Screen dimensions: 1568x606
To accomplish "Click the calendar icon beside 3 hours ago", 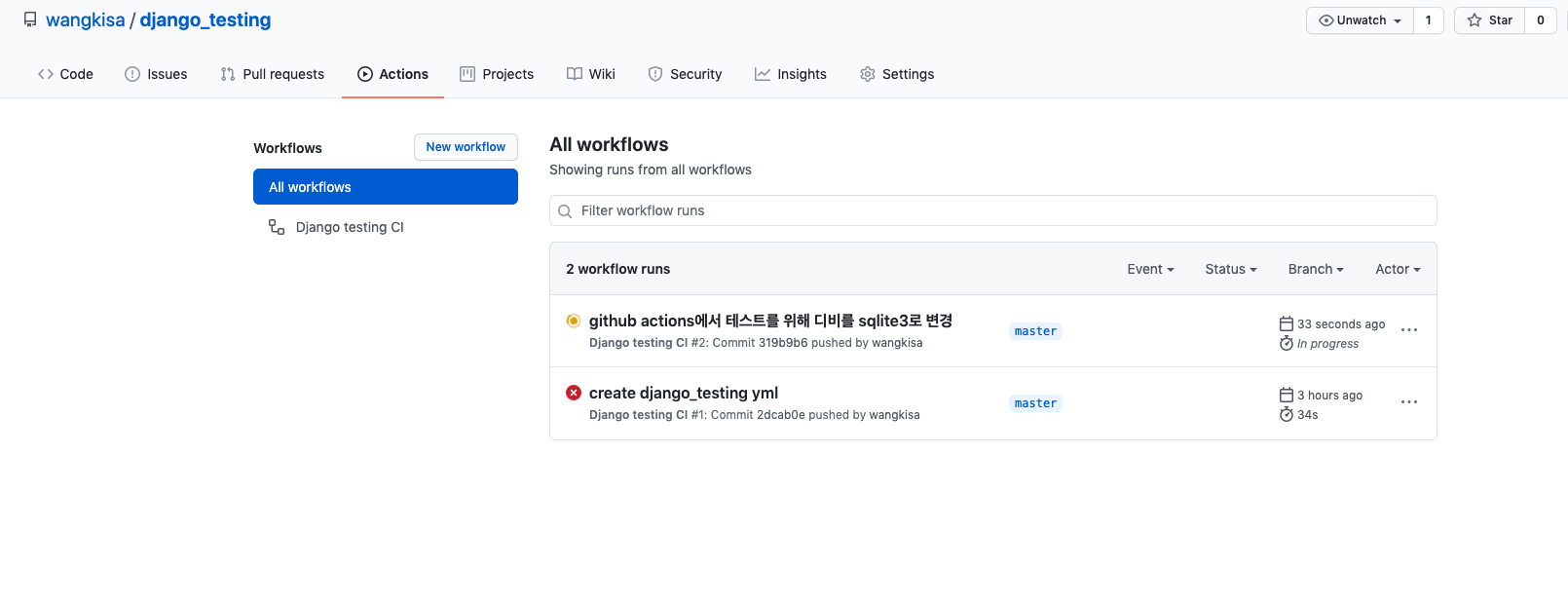I will tap(1287, 395).
